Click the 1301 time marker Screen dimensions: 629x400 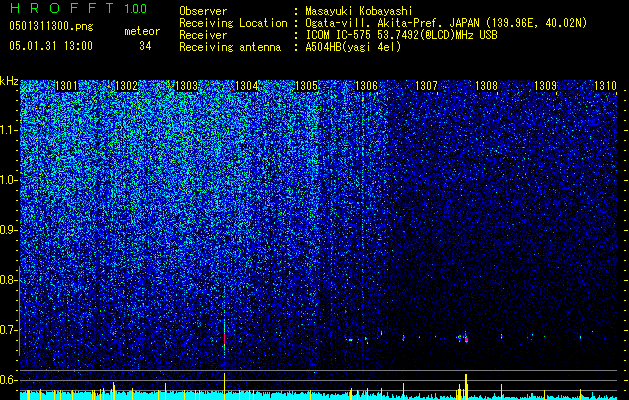point(66,86)
